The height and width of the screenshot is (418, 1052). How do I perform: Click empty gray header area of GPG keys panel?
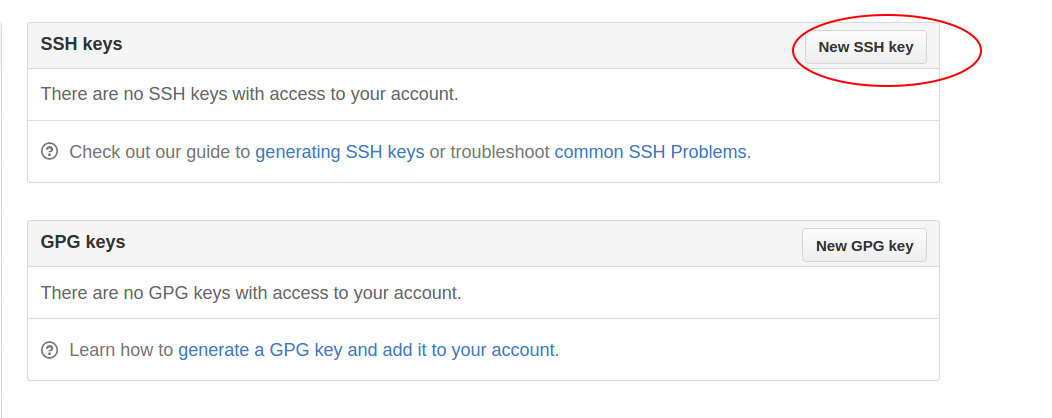pos(463,243)
